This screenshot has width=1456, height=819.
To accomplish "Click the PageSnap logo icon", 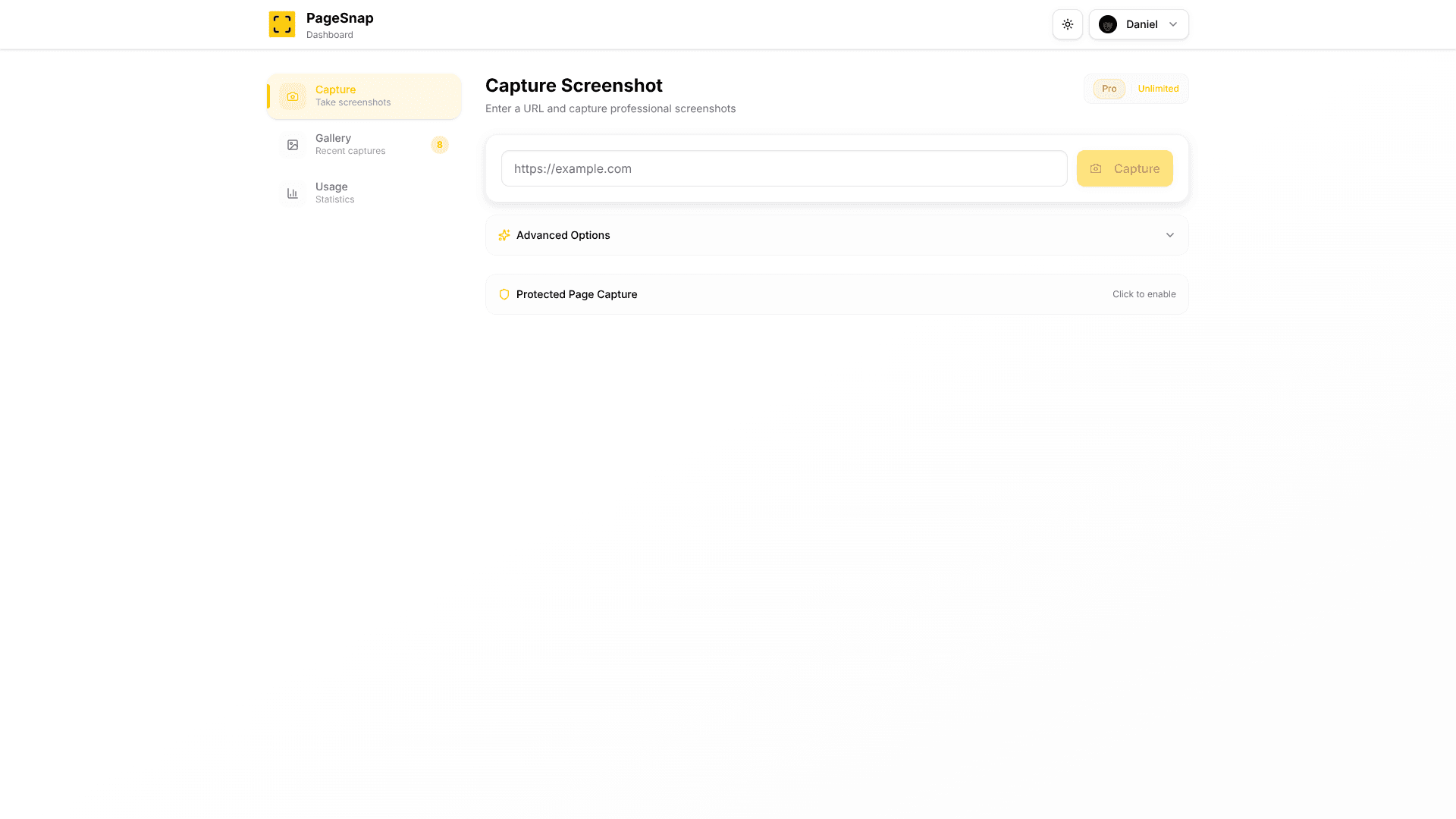I will point(281,24).
